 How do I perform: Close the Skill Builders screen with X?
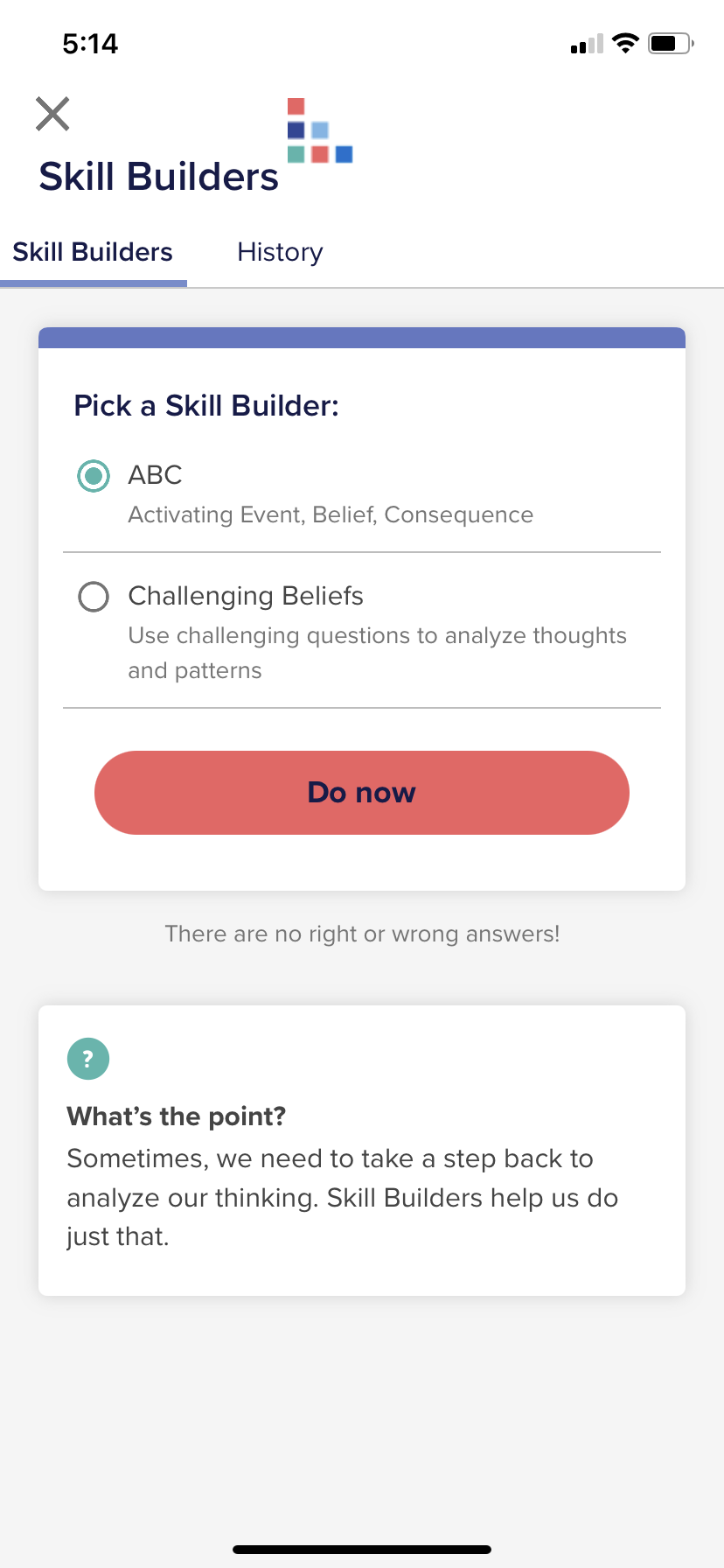click(52, 114)
